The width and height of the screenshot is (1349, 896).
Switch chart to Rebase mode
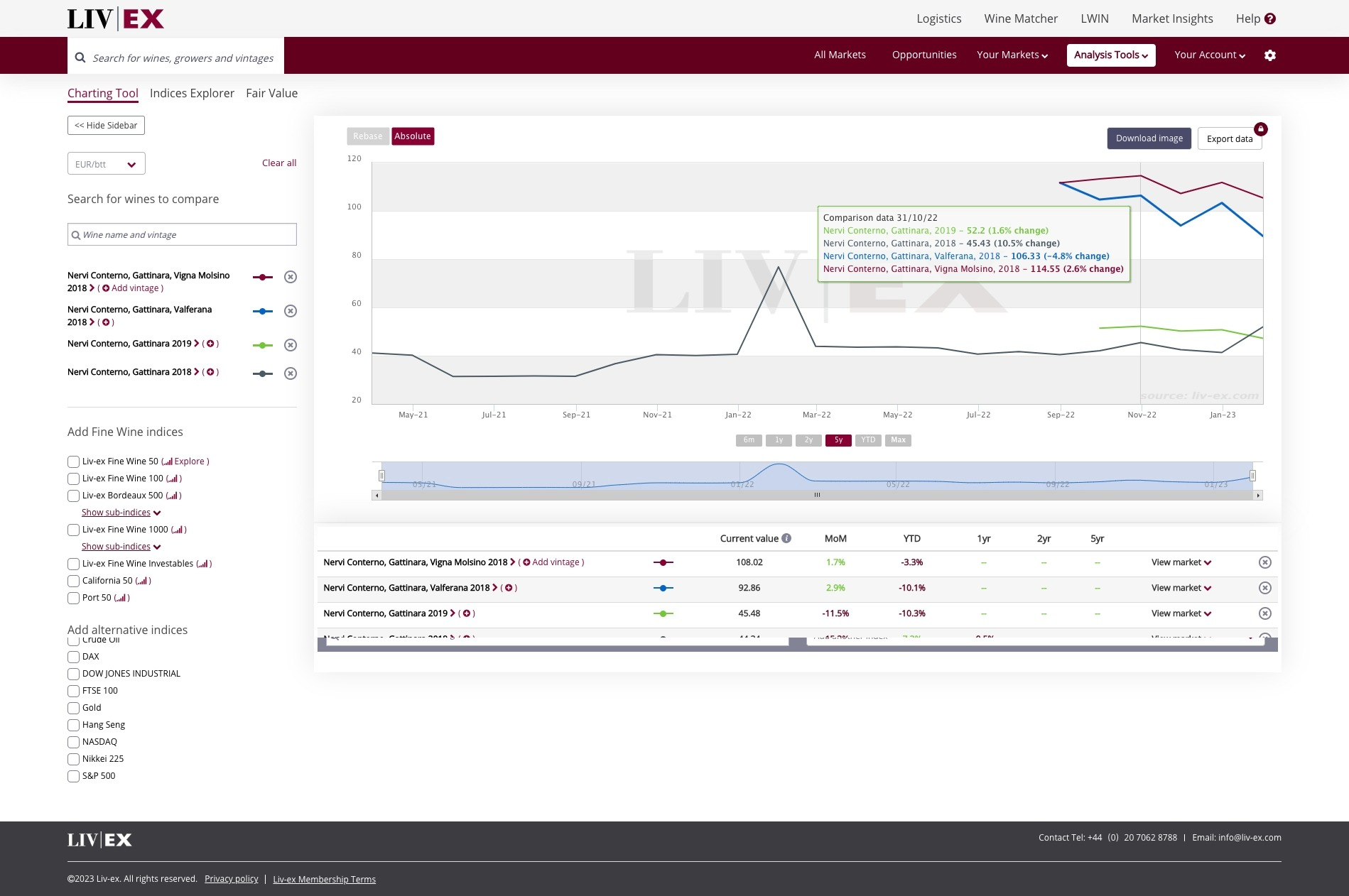[x=367, y=136]
